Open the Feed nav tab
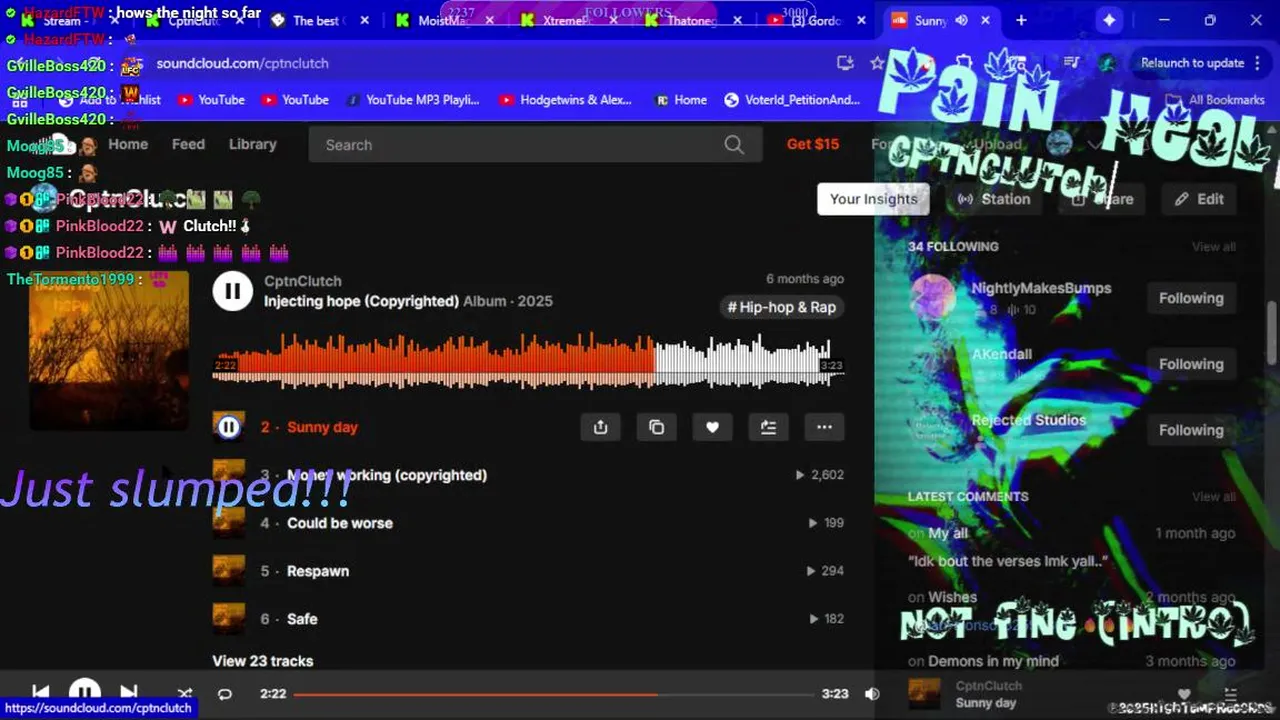 188,144
